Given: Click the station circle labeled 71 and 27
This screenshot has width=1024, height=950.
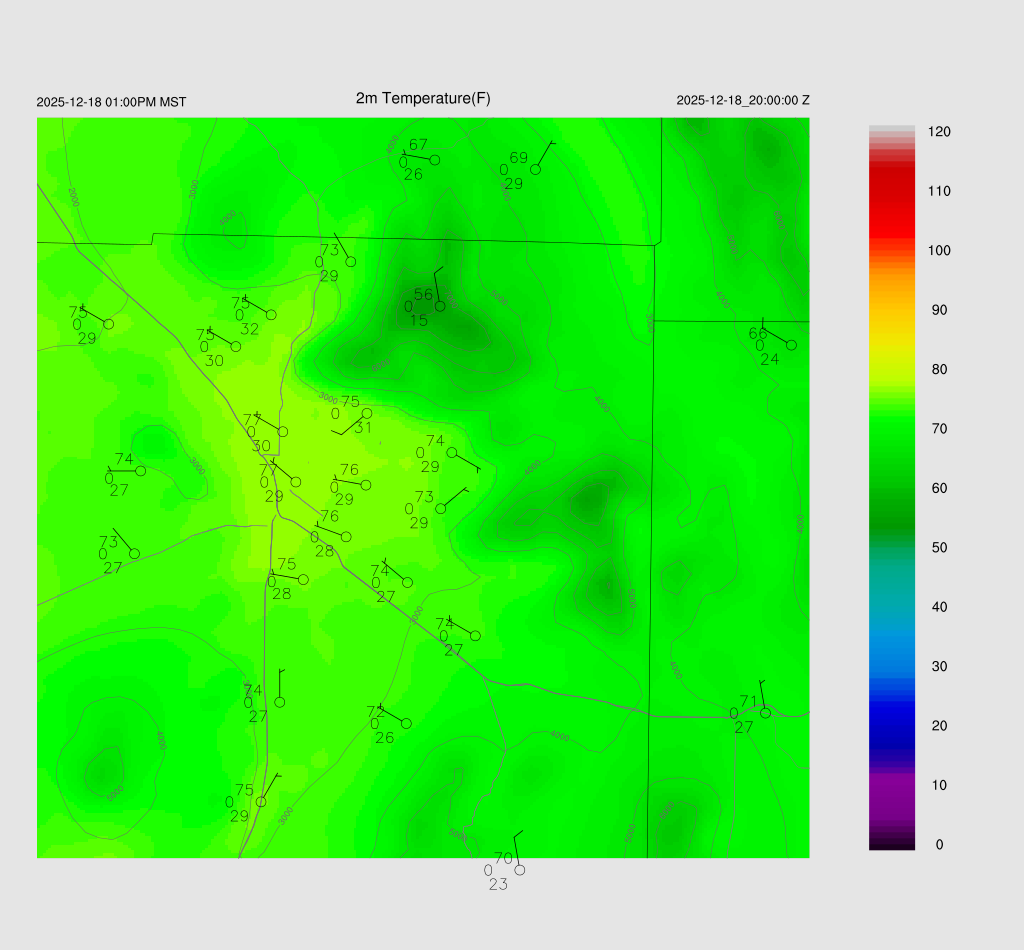Looking at the screenshot, I should tap(765, 713).
